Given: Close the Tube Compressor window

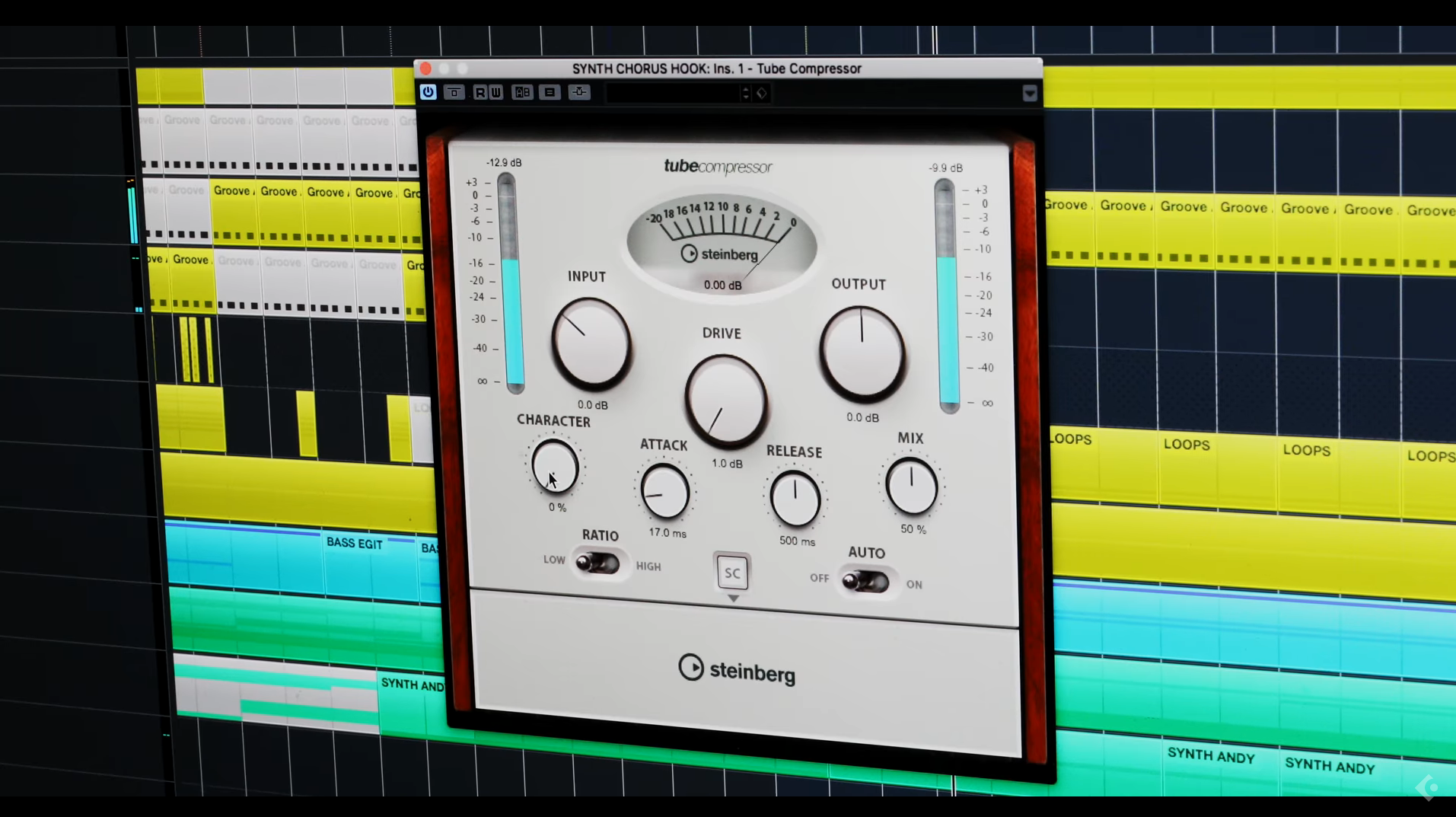Looking at the screenshot, I should pos(426,69).
